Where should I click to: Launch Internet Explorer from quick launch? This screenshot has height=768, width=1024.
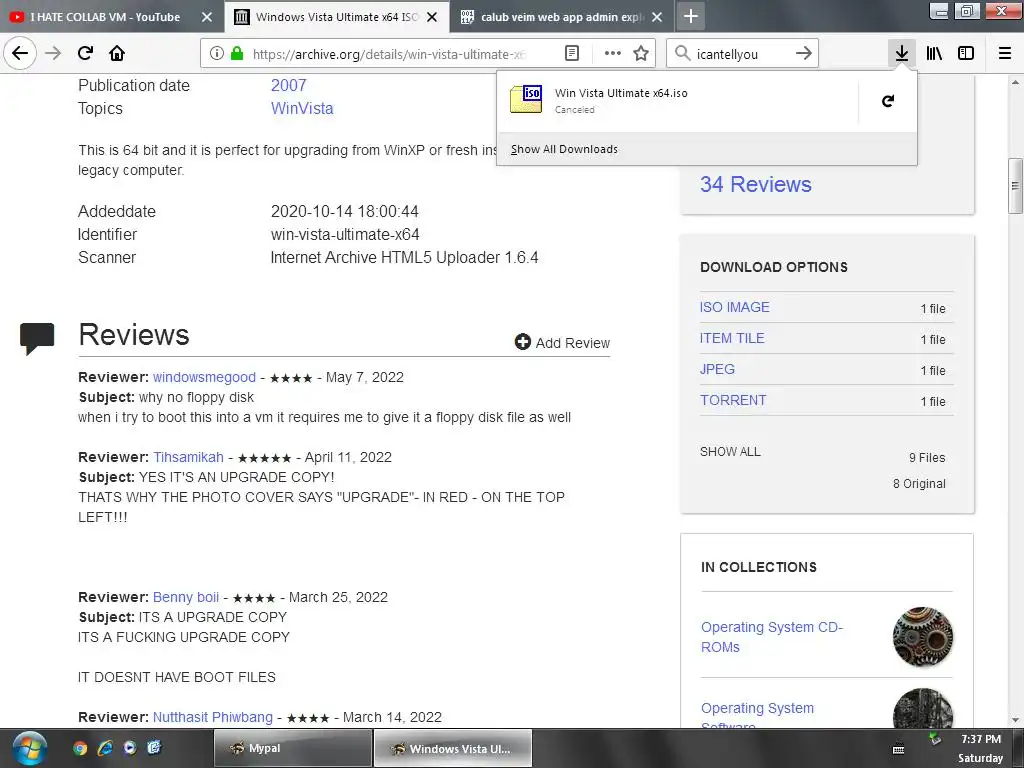point(104,748)
